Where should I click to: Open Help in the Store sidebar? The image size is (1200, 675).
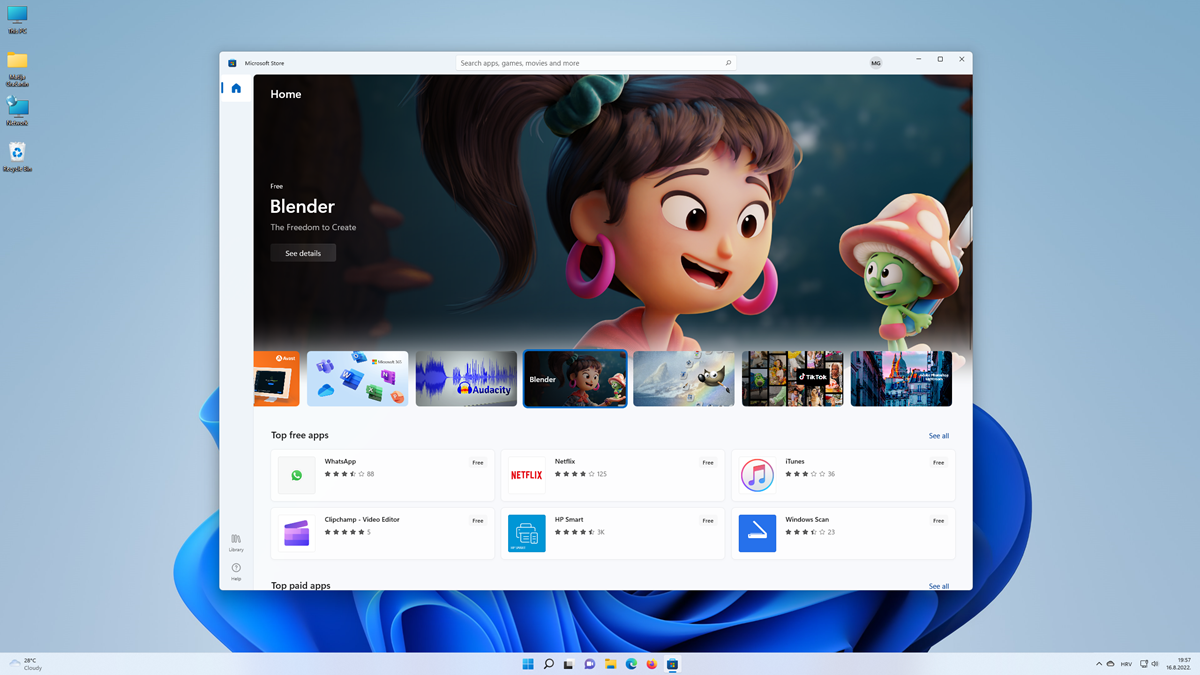pos(236,571)
